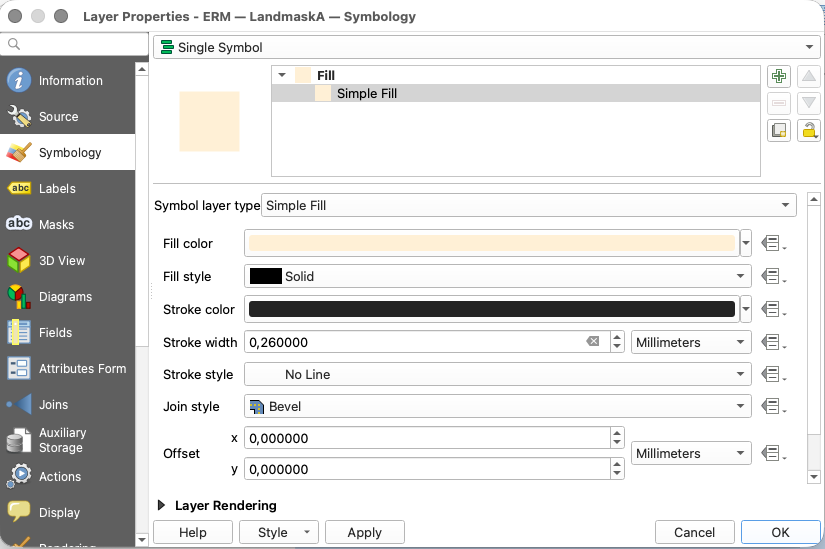Click the Apply button
The image size is (825, 549).
pyautogui.click(x=364, y=533)
